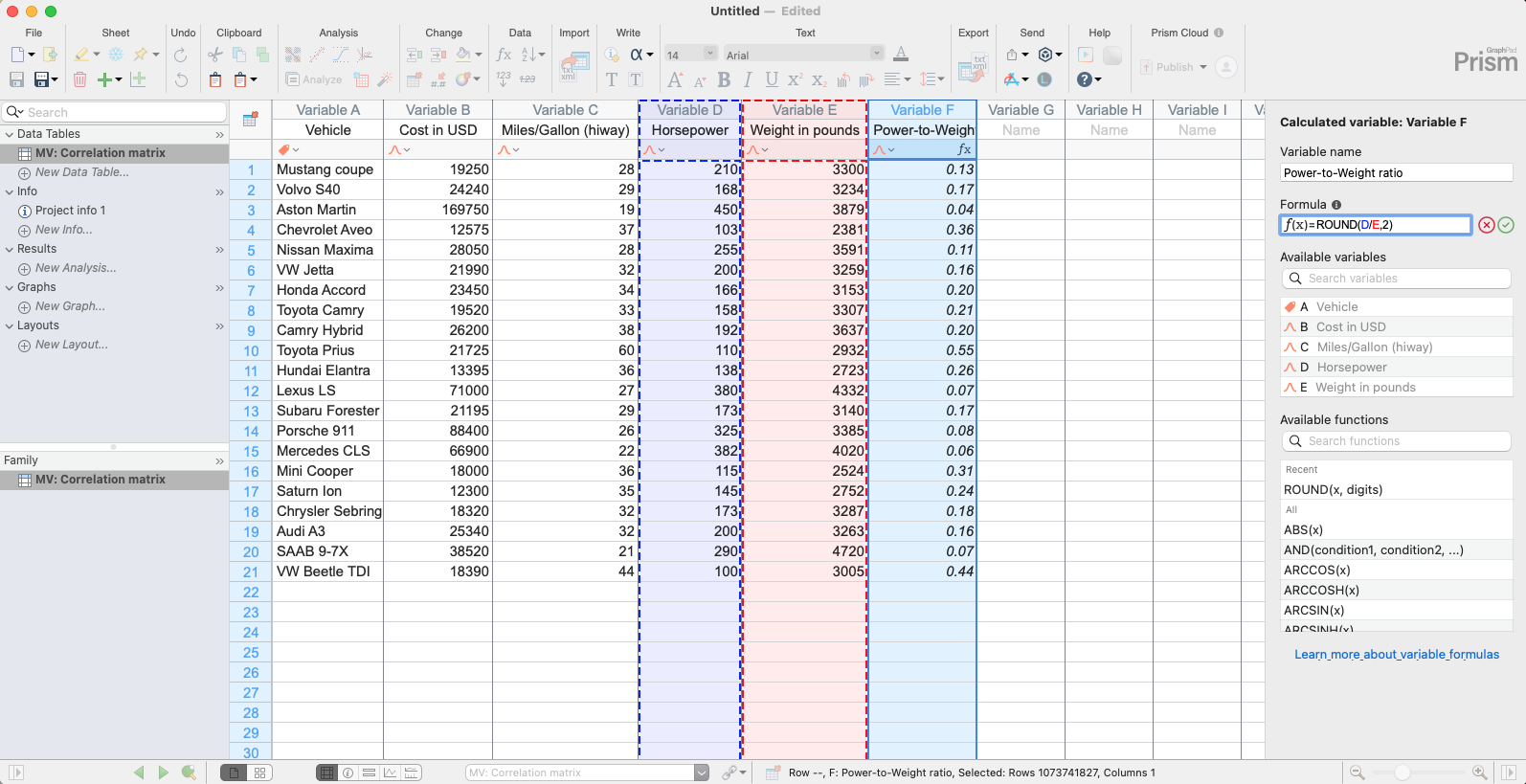Select MV: Correlation matrix in navigator

(100, 153)
